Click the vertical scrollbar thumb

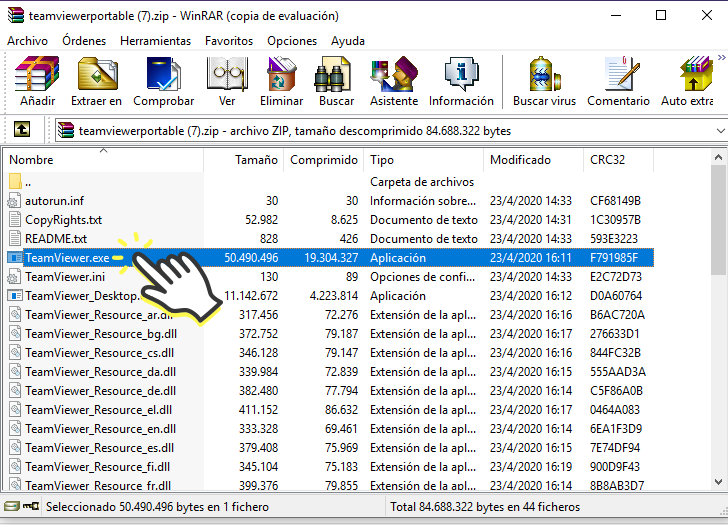point(718,220)
